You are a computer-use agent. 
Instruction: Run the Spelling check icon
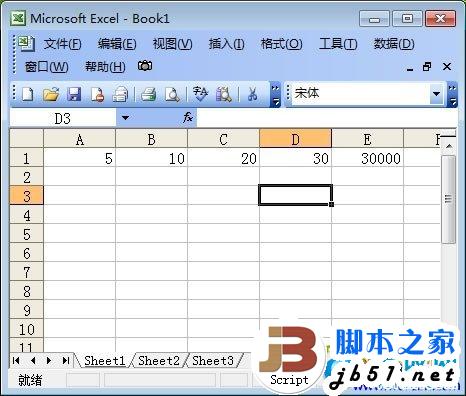(200, 94)
